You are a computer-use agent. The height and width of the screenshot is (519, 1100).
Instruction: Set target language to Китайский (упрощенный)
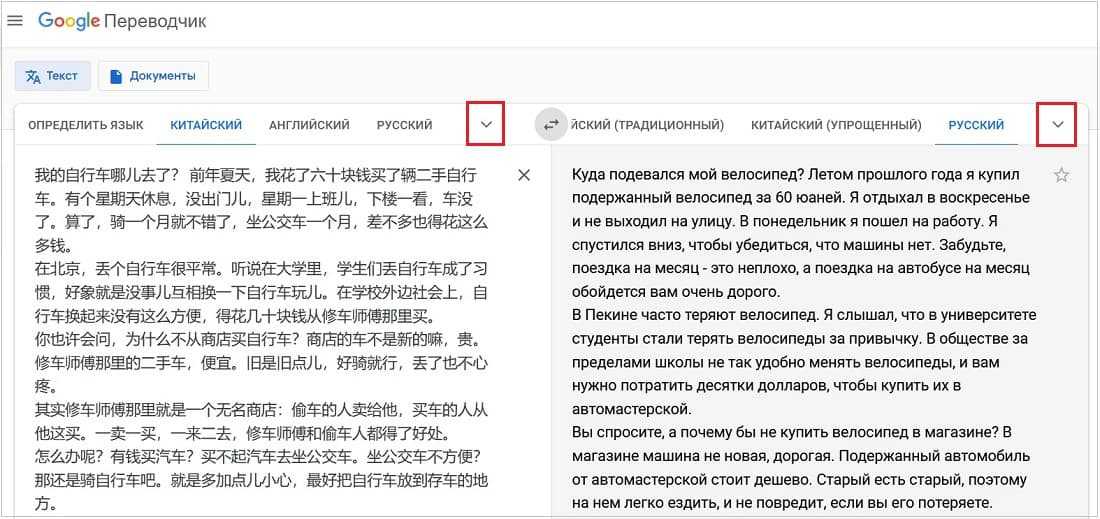835,125
